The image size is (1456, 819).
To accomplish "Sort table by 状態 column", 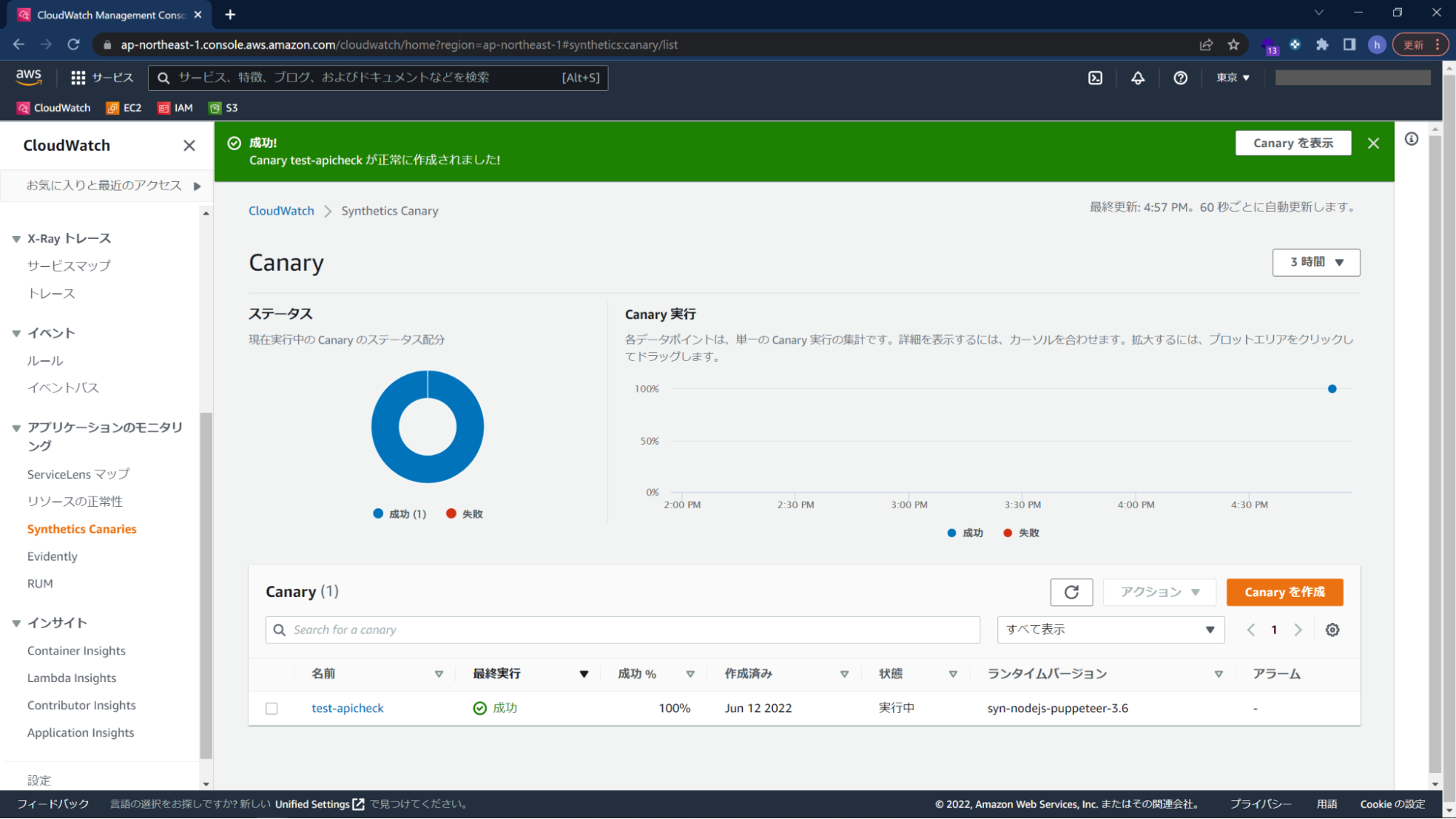I will (953, 675).
